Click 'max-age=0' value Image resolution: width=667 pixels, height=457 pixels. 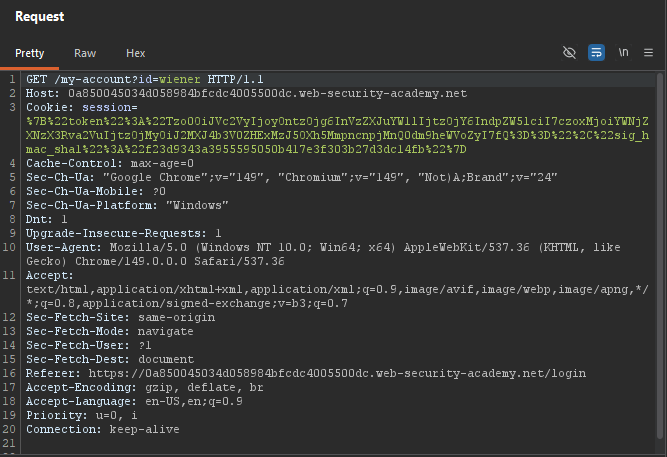coord(162,163)
